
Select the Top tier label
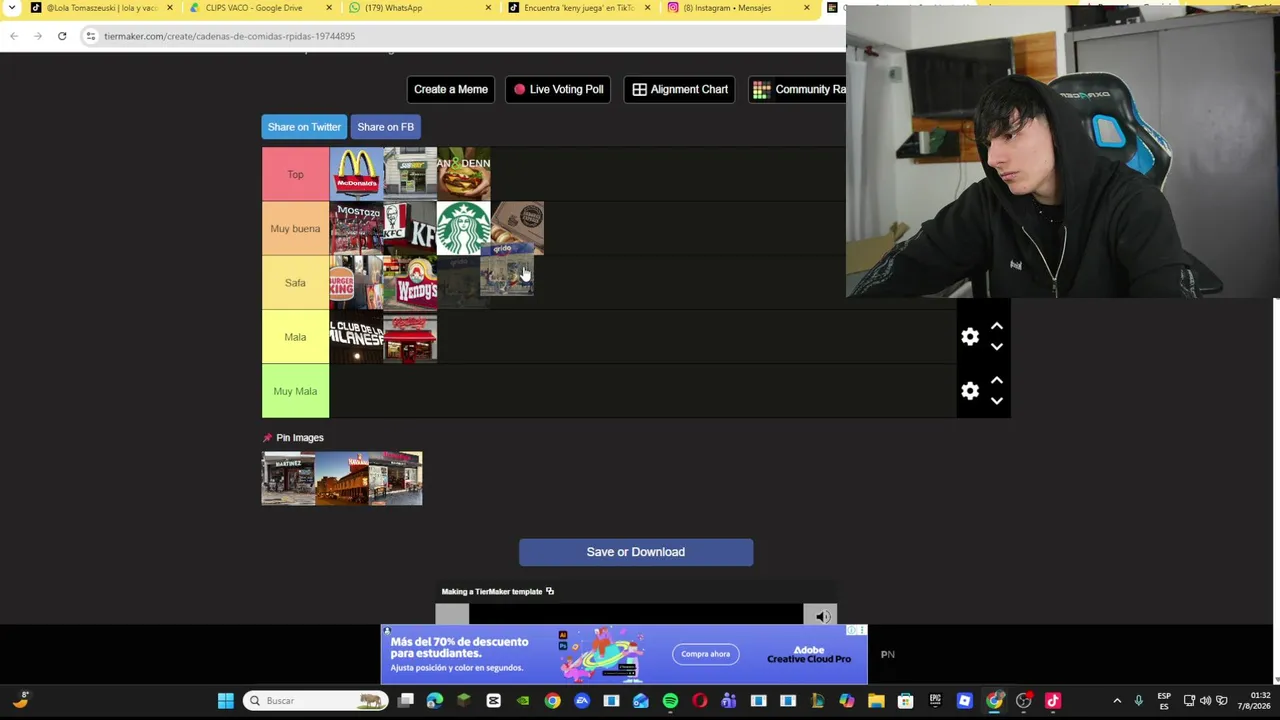[x=295, y=174]
